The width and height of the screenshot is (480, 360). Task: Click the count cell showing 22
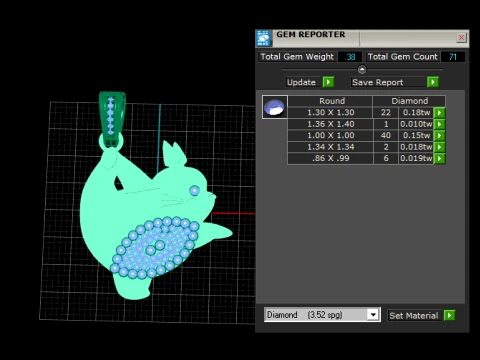pos(386,113)
